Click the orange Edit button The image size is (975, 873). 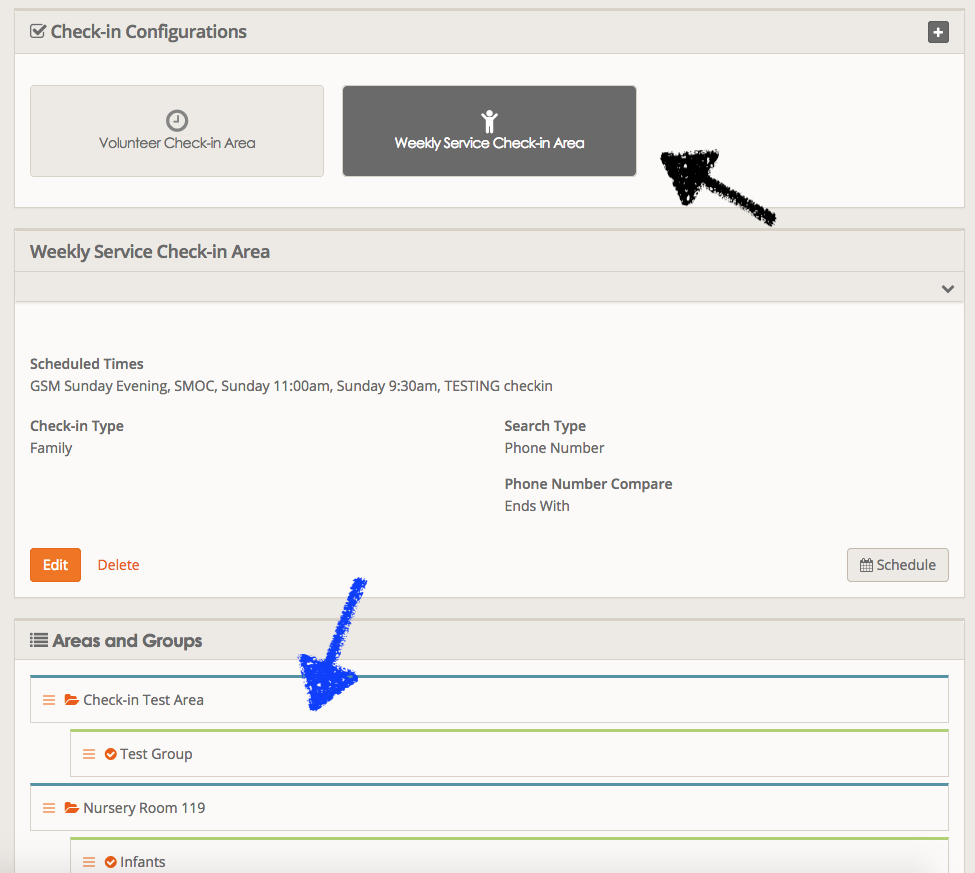click(55, 565)
